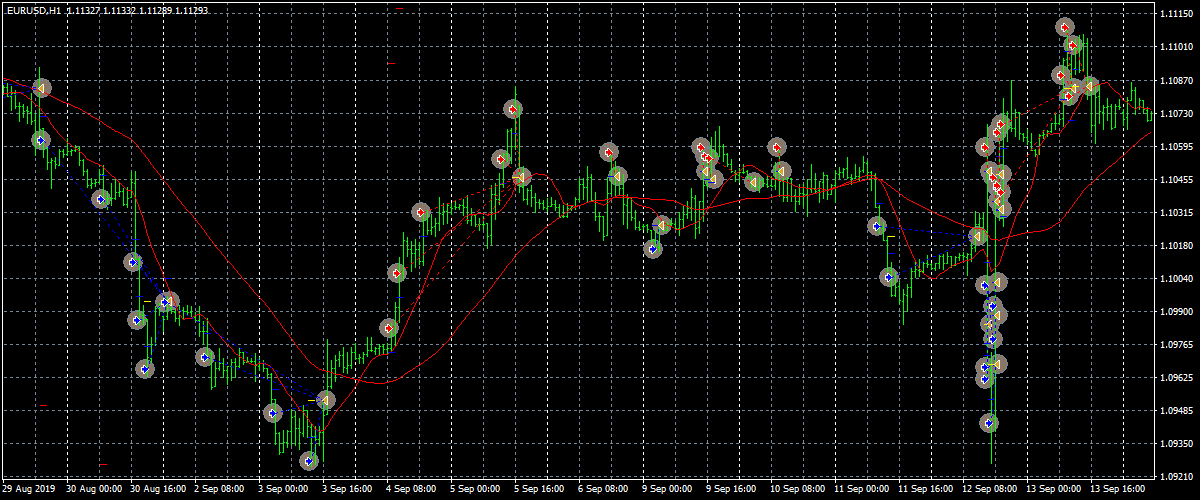Click the 1.10180 price label
Screen dimensions: 1200x500
point(1176,246)
